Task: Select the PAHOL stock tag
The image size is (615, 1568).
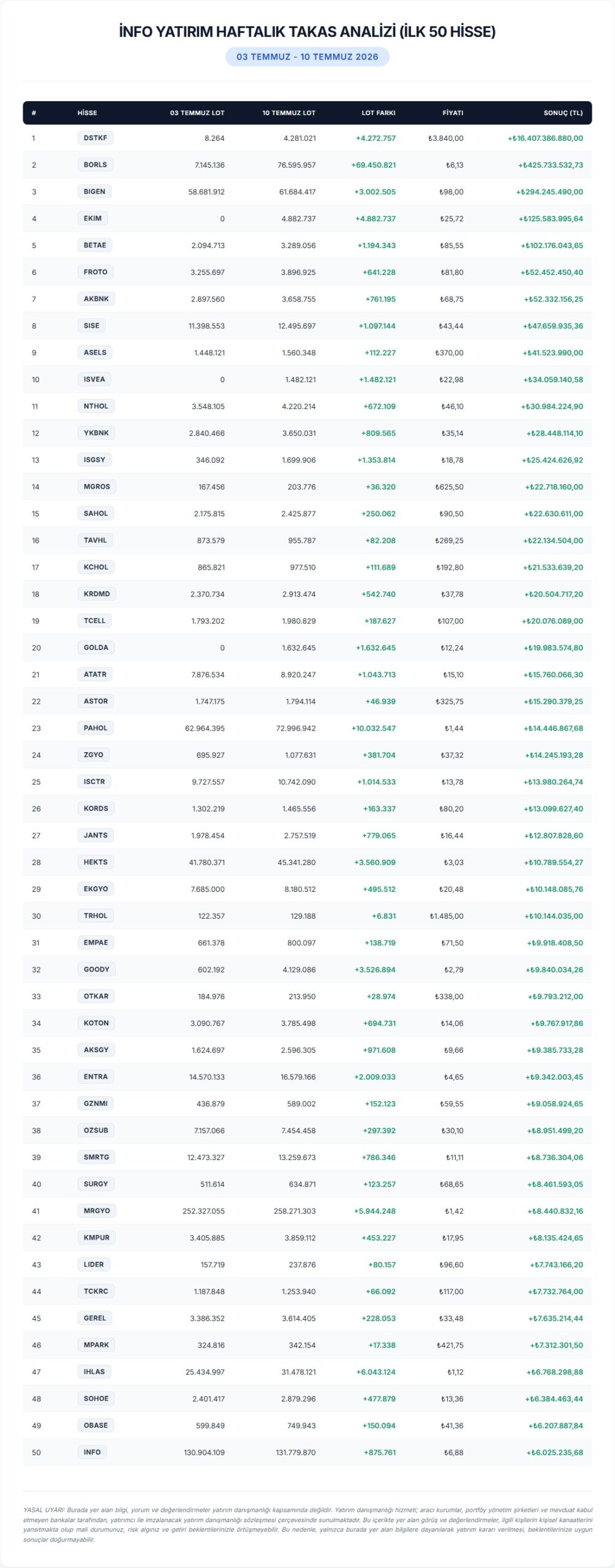Action: (96, 728)
